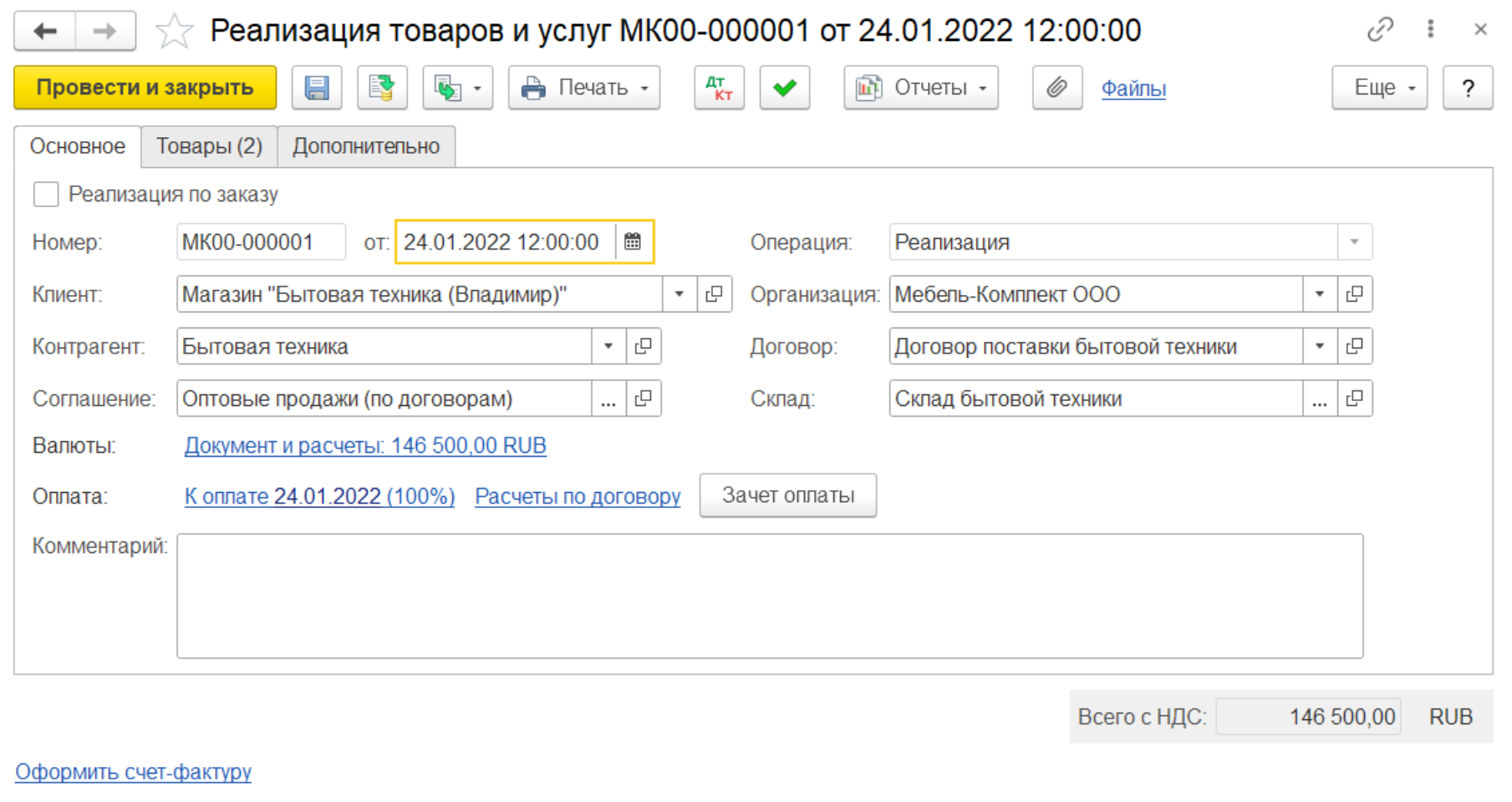Click the Оформить счет-фактуру link

coord(133,771)
